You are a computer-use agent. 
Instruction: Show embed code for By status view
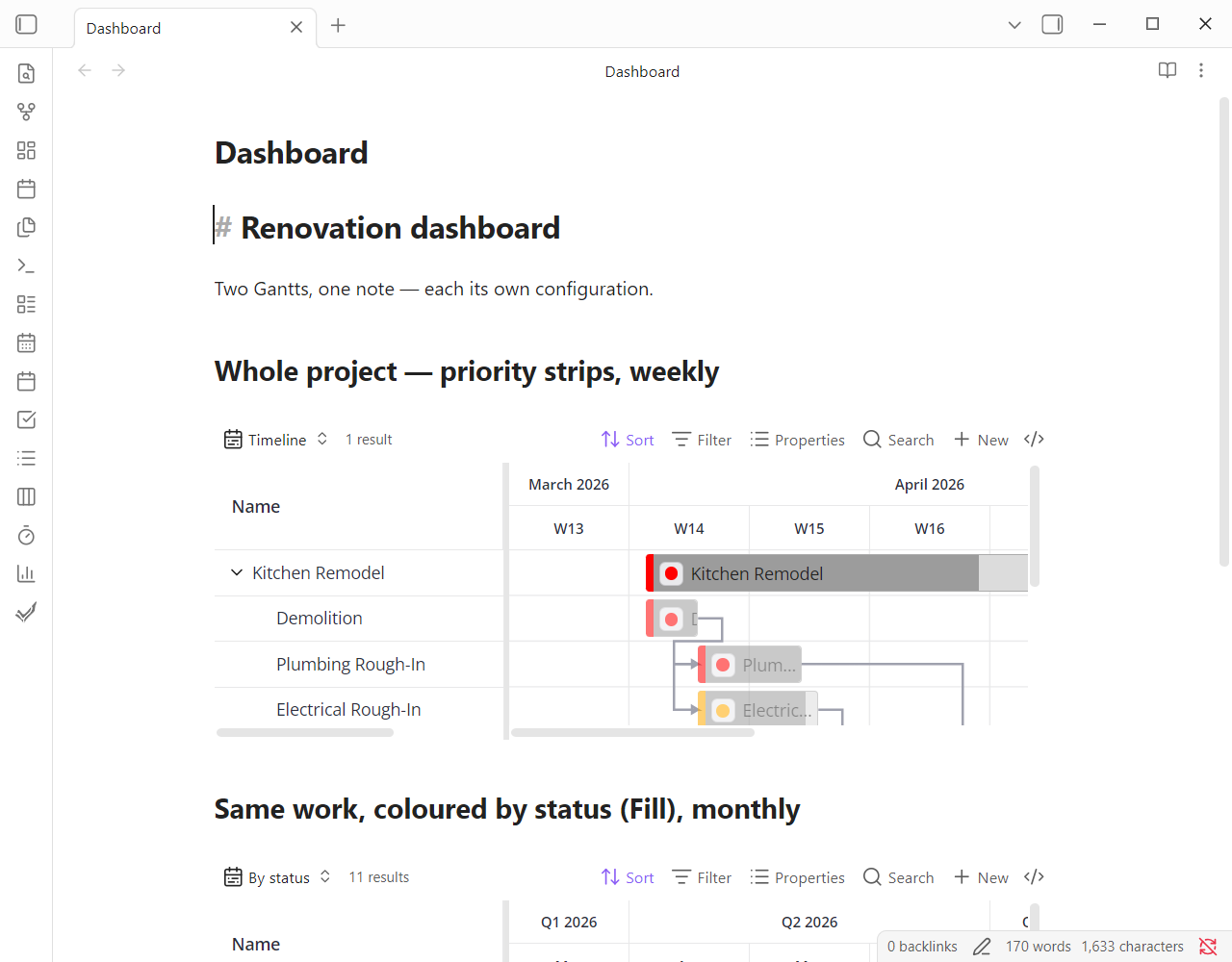[1035, 877]
